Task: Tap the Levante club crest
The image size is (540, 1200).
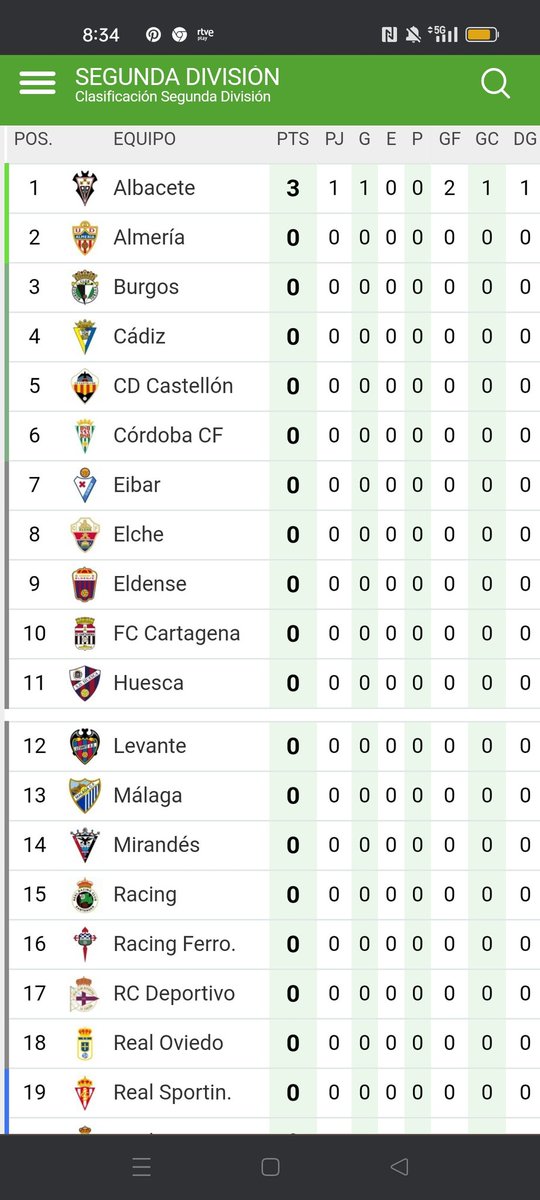Action: coord(85,746)
